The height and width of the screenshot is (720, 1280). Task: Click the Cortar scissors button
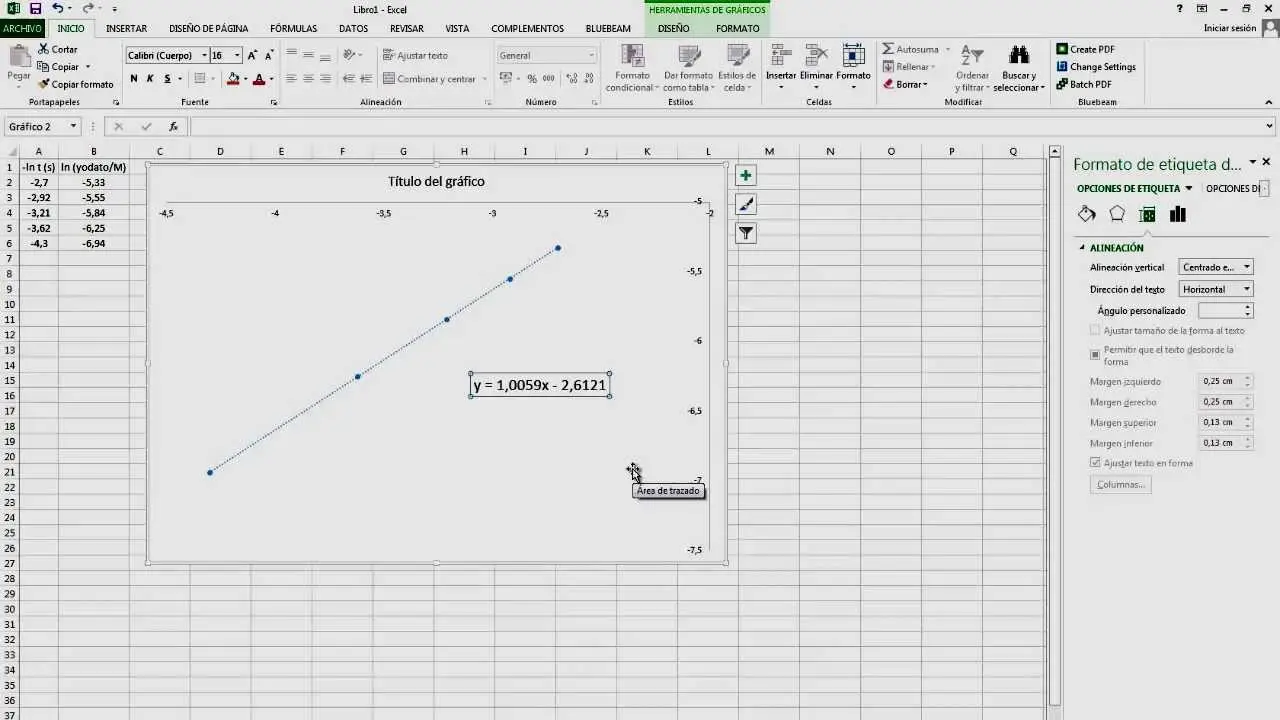(x=58, y=49)
